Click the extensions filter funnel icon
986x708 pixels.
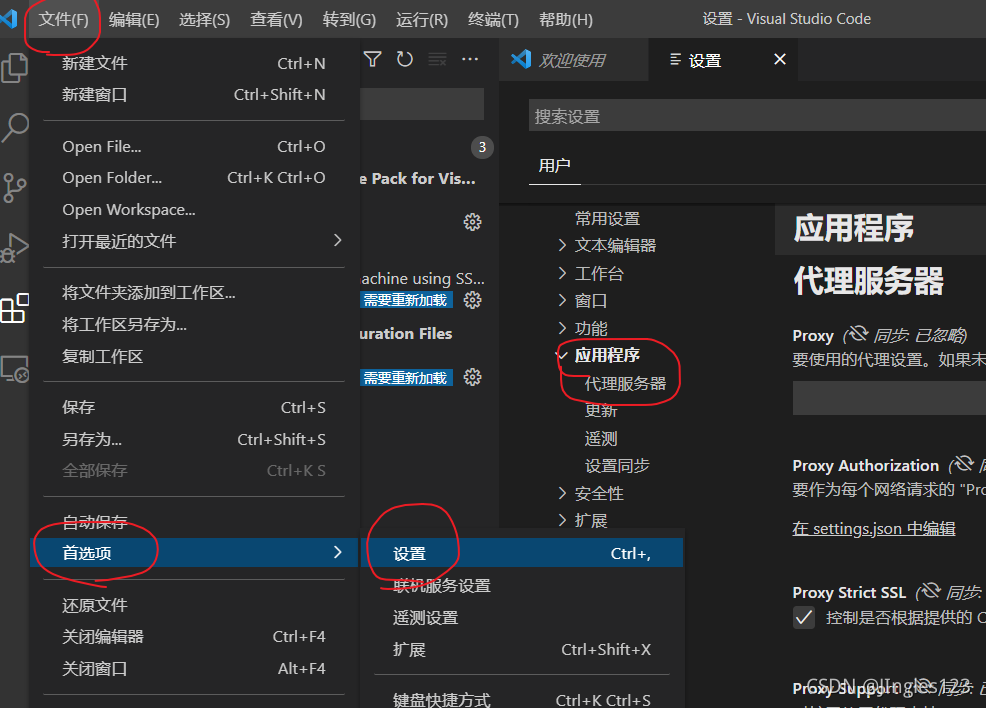coord(372,59)
